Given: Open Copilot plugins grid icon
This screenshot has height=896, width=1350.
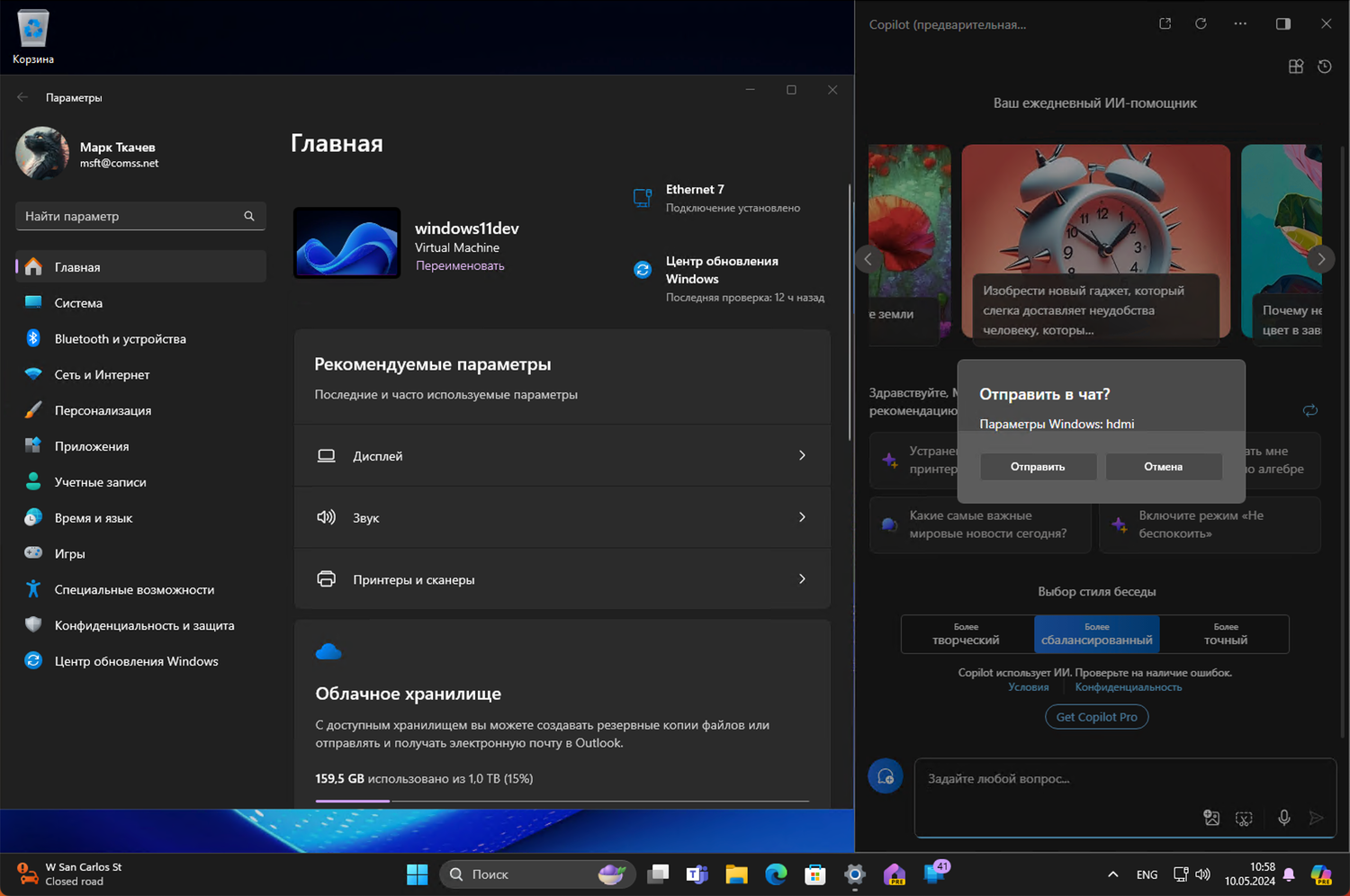Looking at the screenshot, I should [x=1296, y=67].
